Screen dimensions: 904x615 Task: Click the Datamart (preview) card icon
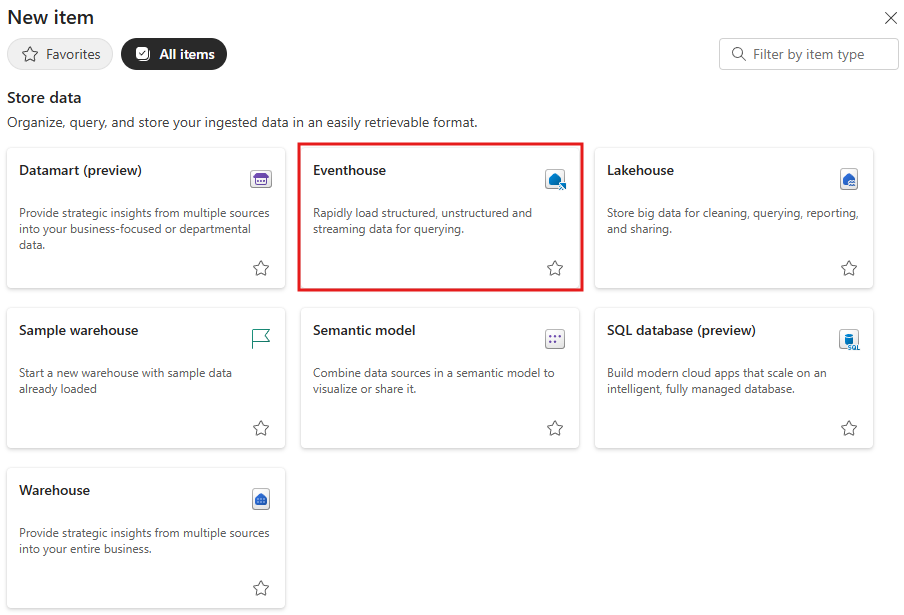[261, 179]
